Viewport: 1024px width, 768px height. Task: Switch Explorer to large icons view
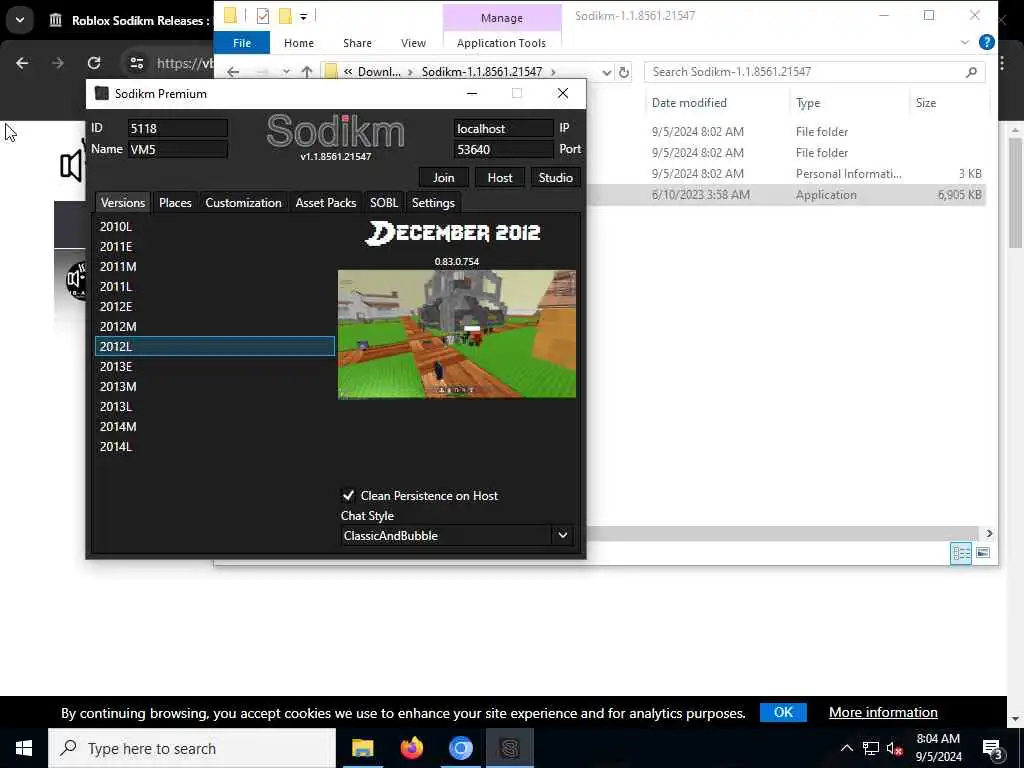[983, 553]
